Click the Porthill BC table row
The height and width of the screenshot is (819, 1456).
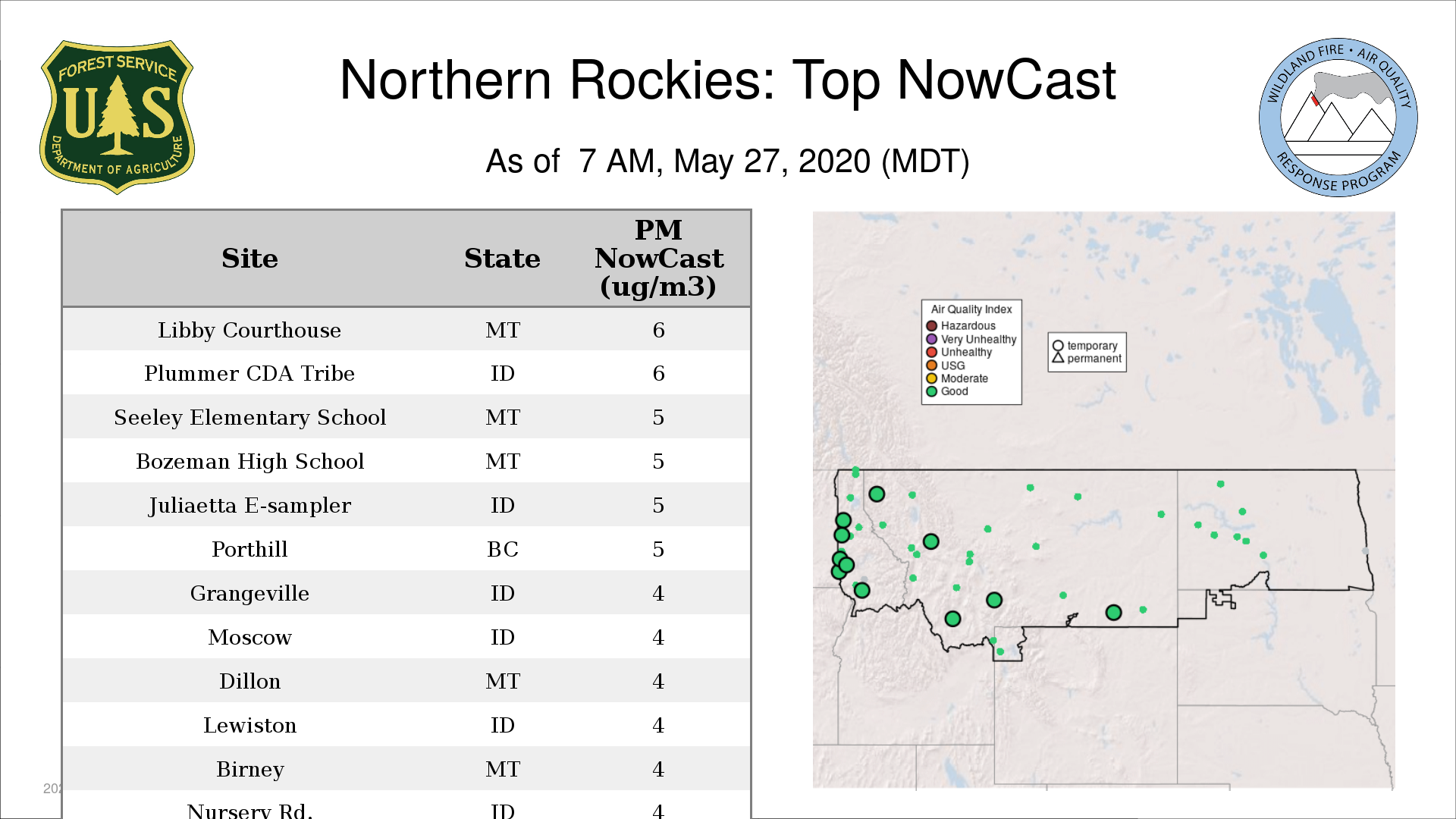coord(249,549)
